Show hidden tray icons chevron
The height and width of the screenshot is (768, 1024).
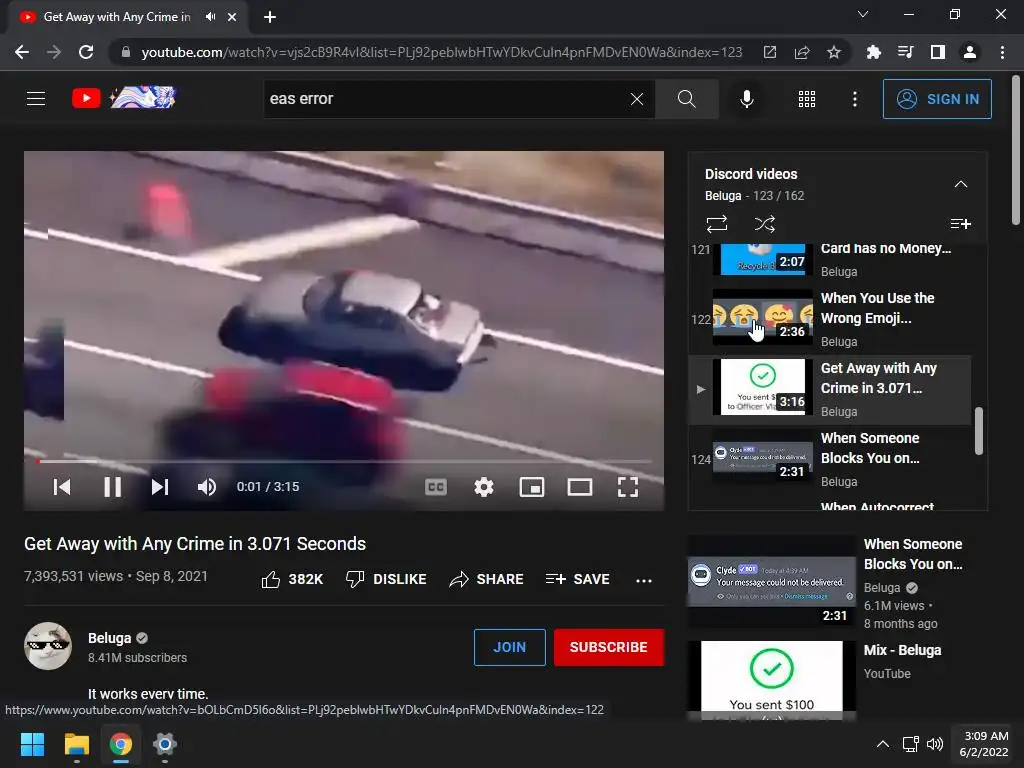pyautogui.click(x=882, y=744)
